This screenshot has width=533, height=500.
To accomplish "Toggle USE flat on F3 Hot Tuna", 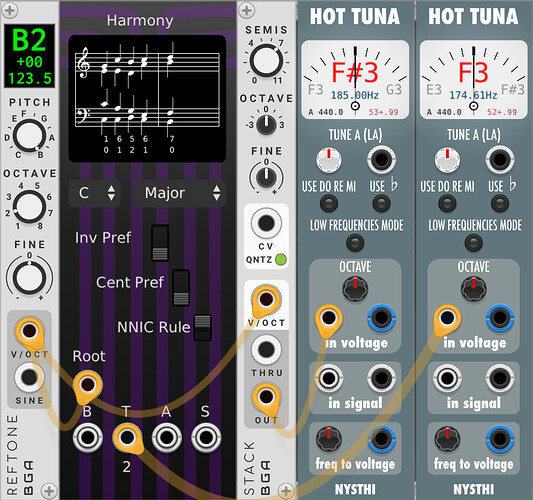I will point(500,204).
